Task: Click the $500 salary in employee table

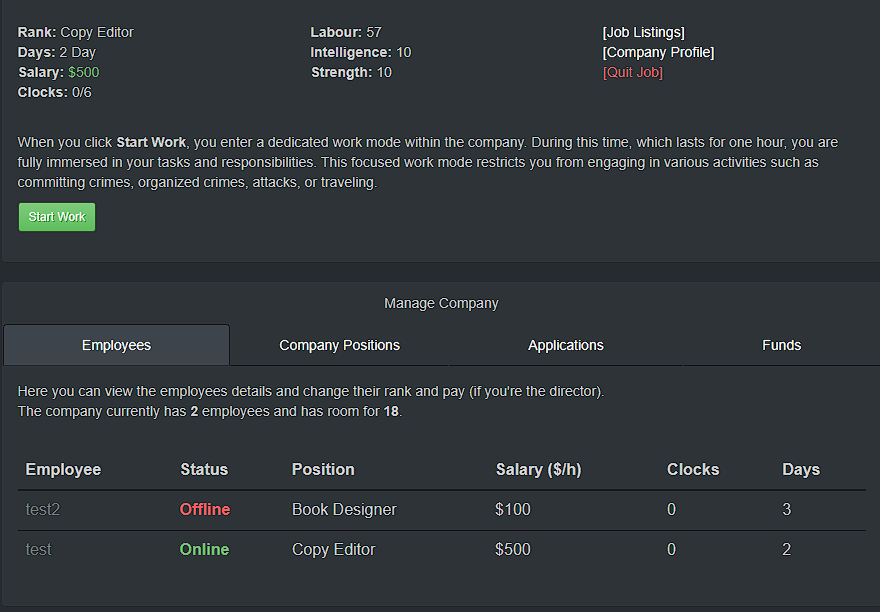Action: [513, 549]
